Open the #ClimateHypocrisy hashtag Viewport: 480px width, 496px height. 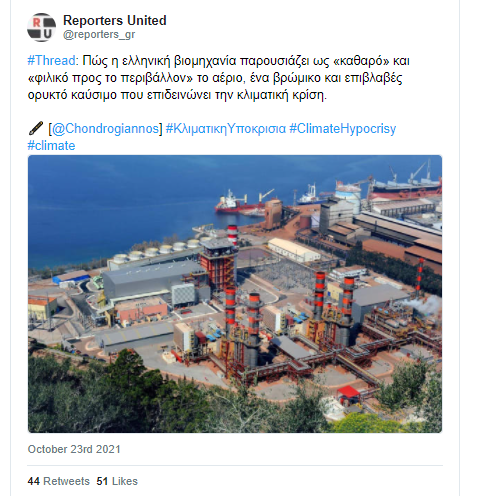(343, 129)
